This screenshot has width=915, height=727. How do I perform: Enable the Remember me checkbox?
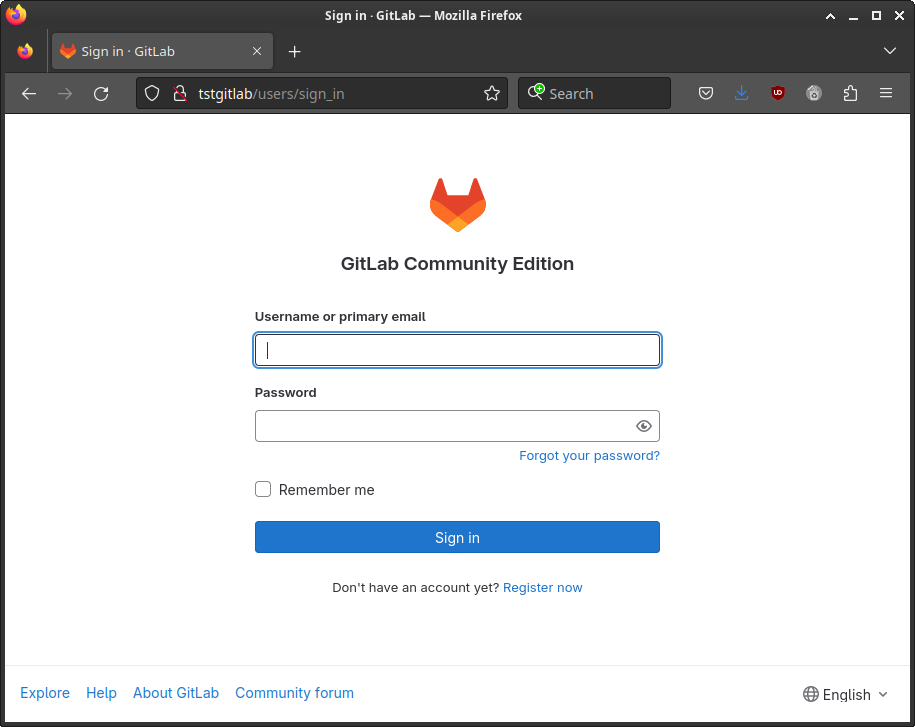[x=263, y=490]
